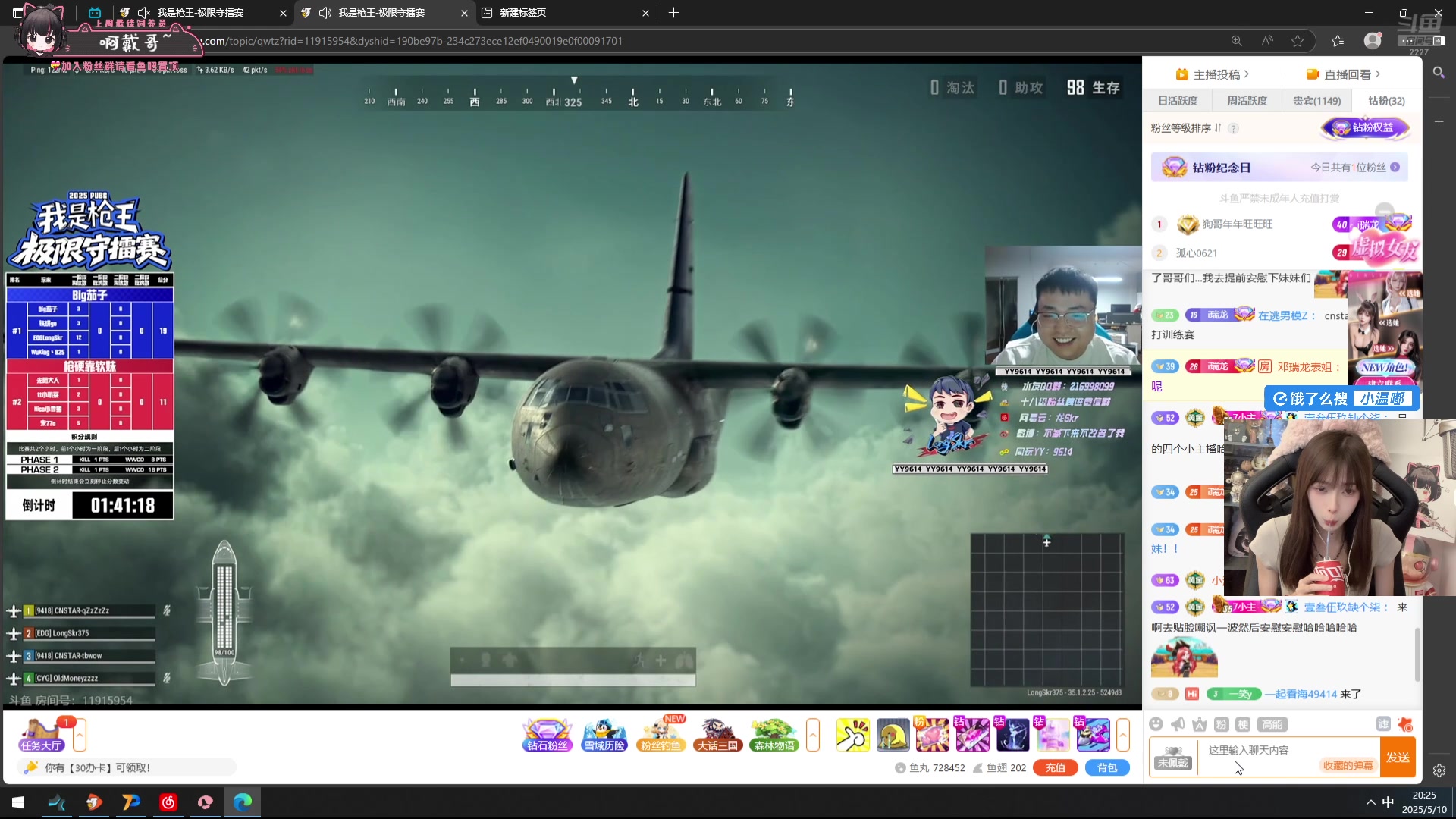Open the 背包 backpack button
This screenshot has height=819, width=1456.
pyautogui.click(x=1107, y=767)
